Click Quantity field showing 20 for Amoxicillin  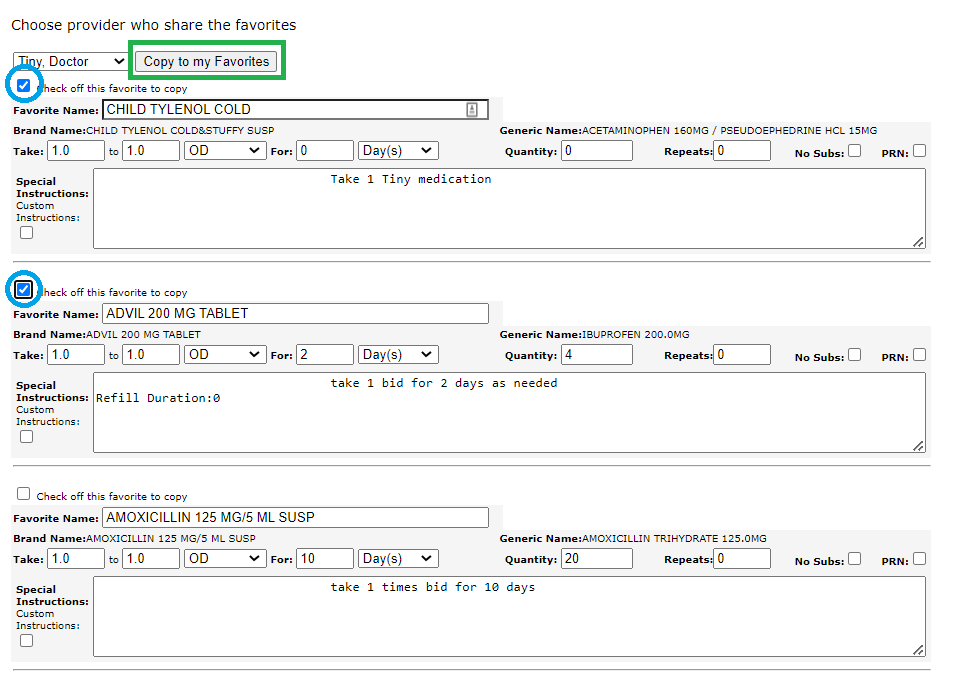(596, 558)
